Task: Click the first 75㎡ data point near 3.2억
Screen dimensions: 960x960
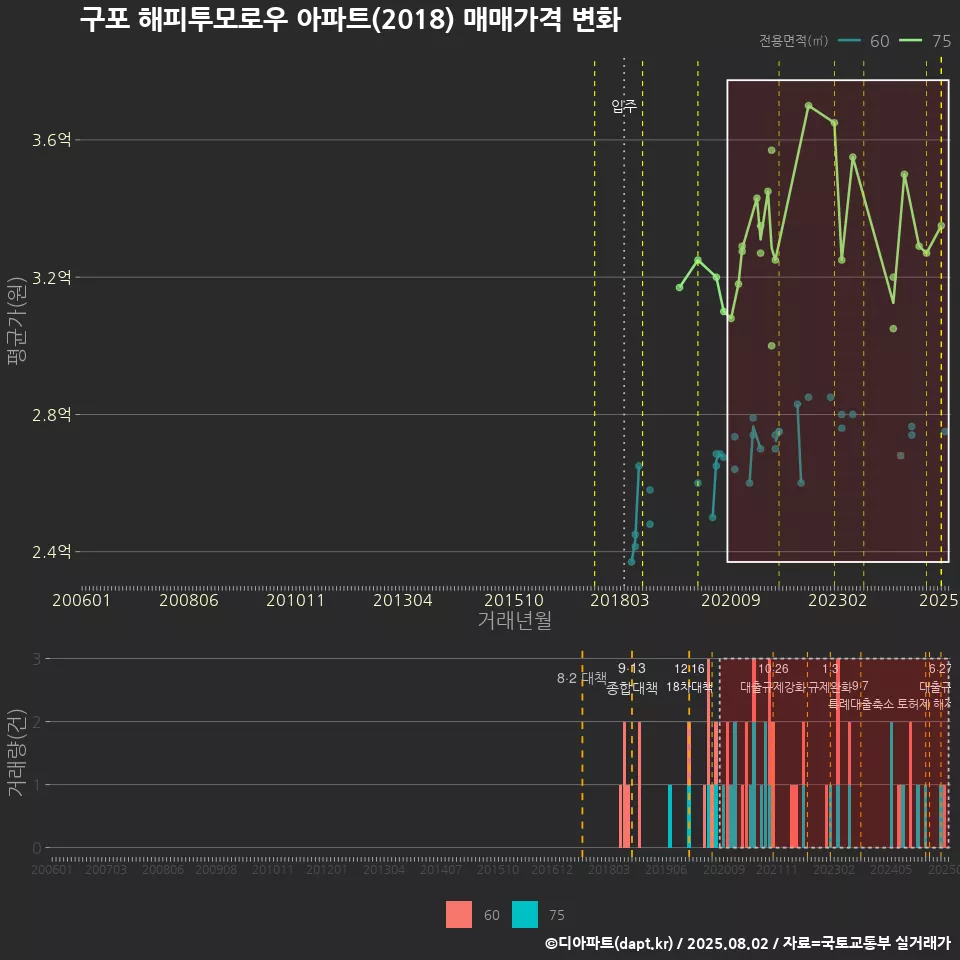Action: click(x=679, y=287)
